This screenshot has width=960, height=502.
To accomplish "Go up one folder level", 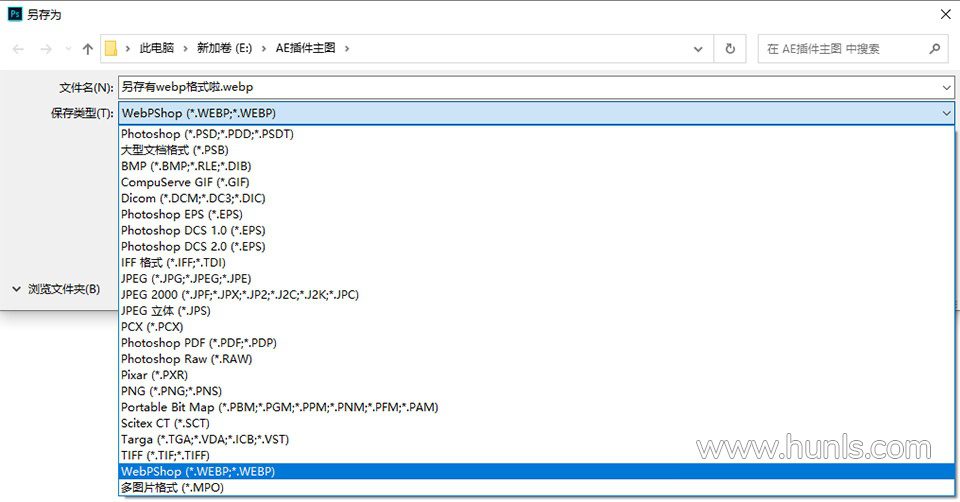I will pos(88,49).
